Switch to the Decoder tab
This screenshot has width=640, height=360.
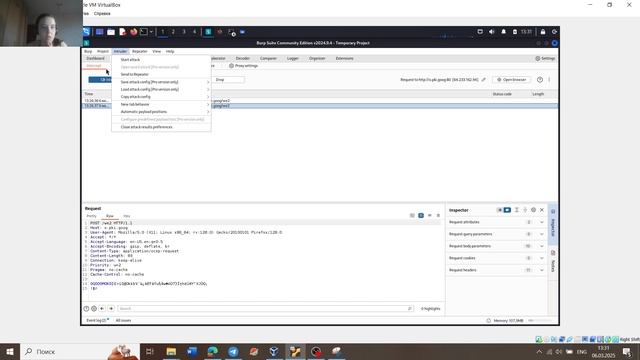click(x=242, y=58)
